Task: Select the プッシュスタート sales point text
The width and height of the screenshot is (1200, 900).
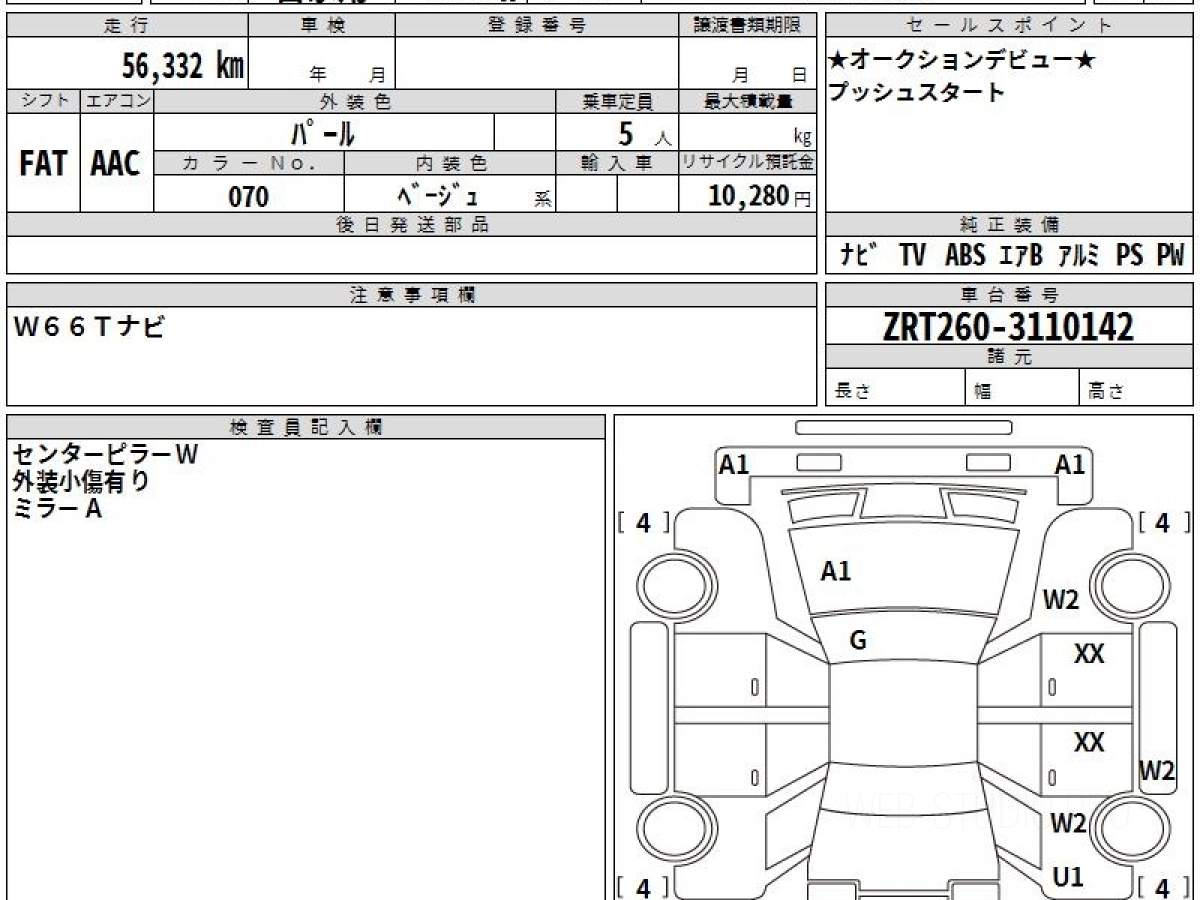Action: [916, 93]
